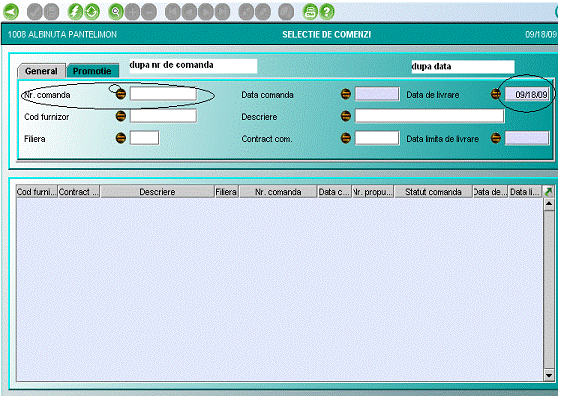The width and height of the screenshot is (561, 396).
Task: Switch to the General tab
Action: point(41,71)
